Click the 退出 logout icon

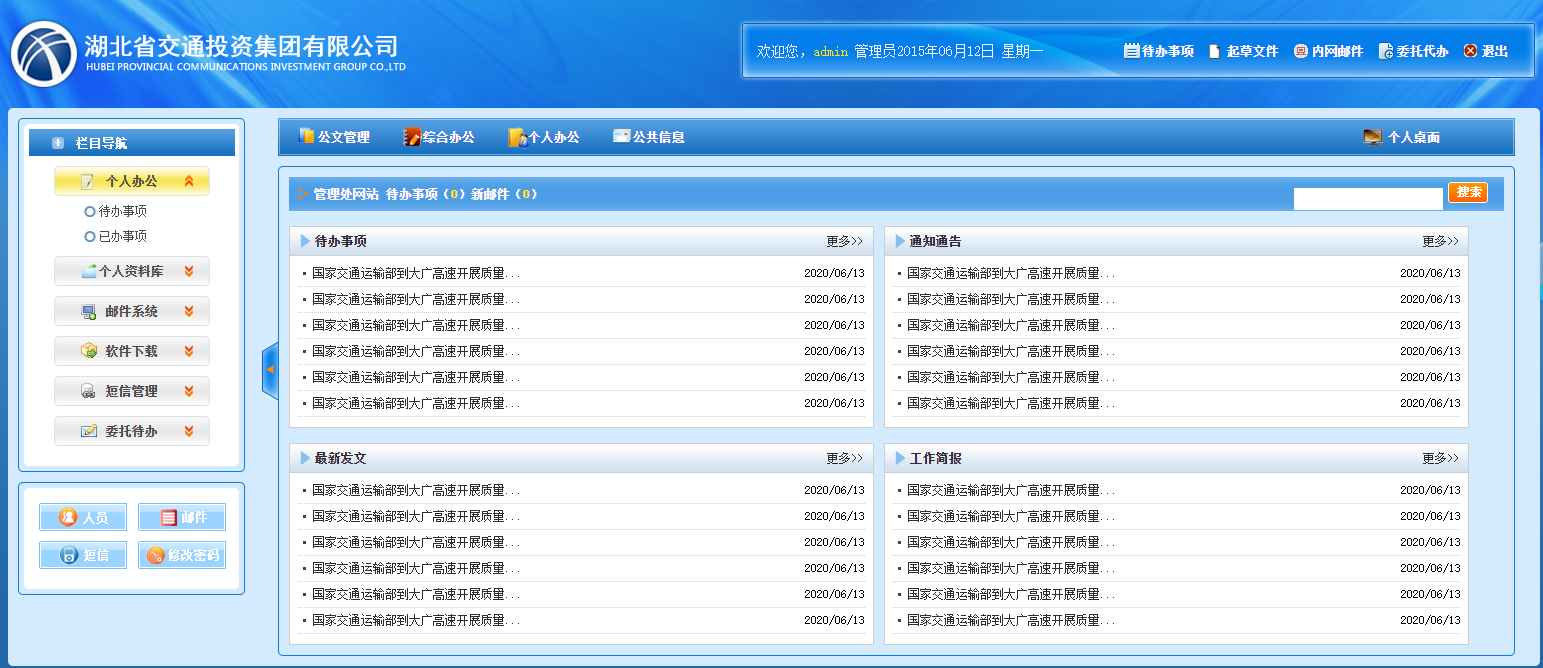(x=1470, y=51)
